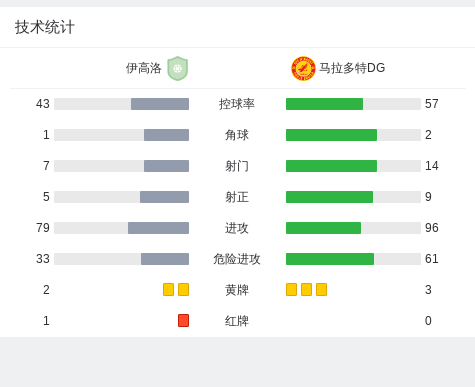
Task: Click 伊高洛's first yellow card icon
Action: click(x=168, y=289)
